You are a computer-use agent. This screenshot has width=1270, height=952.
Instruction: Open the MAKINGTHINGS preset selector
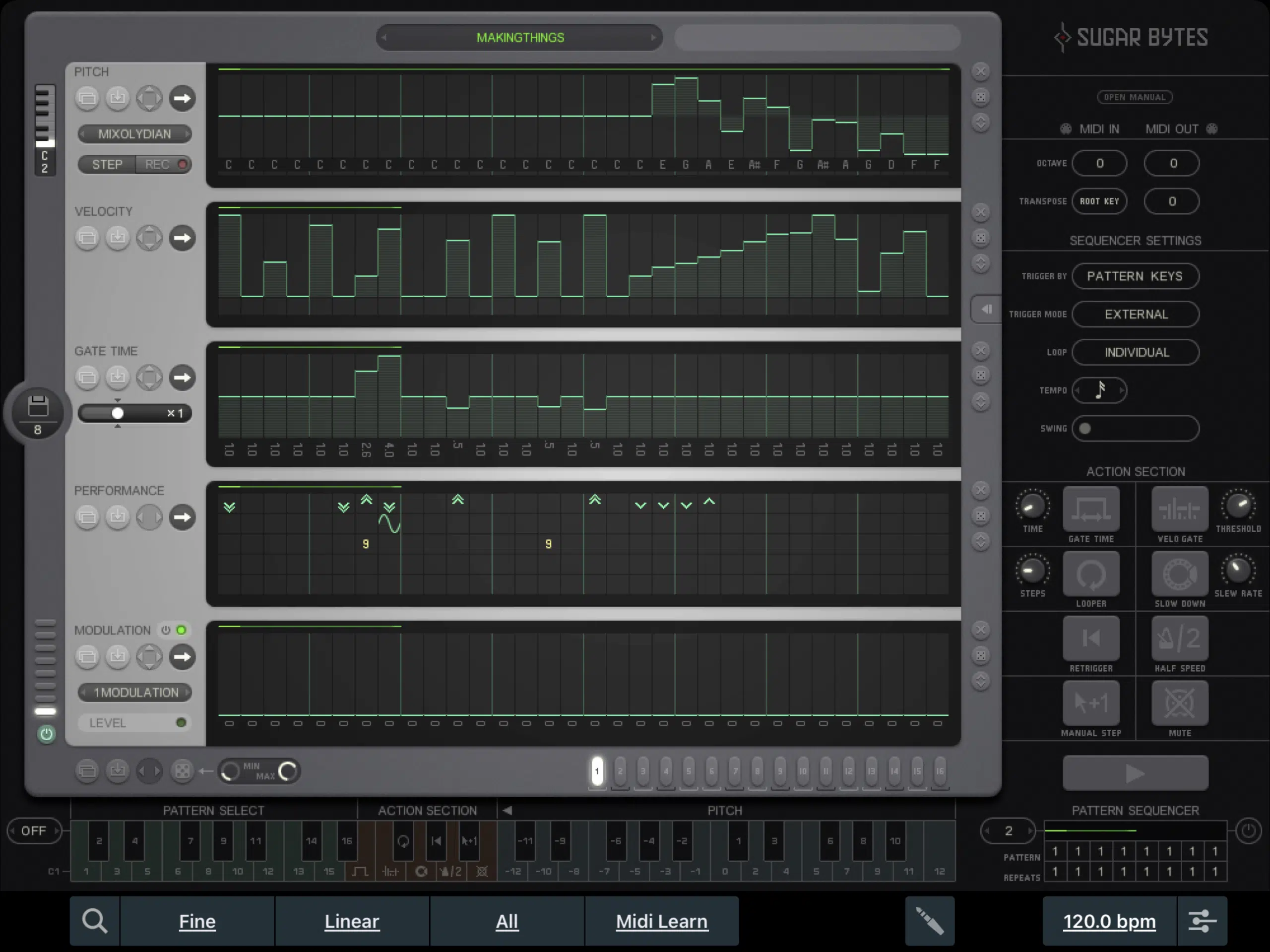tap(519, 37)
